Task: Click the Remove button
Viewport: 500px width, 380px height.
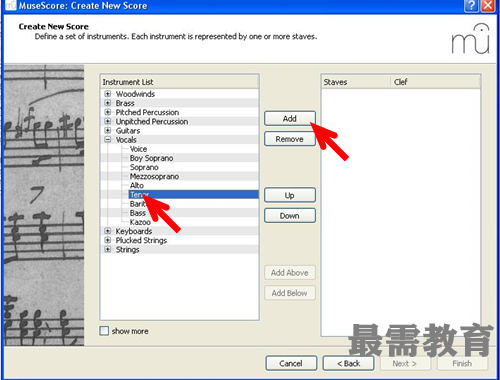Action: click(290, 139)
